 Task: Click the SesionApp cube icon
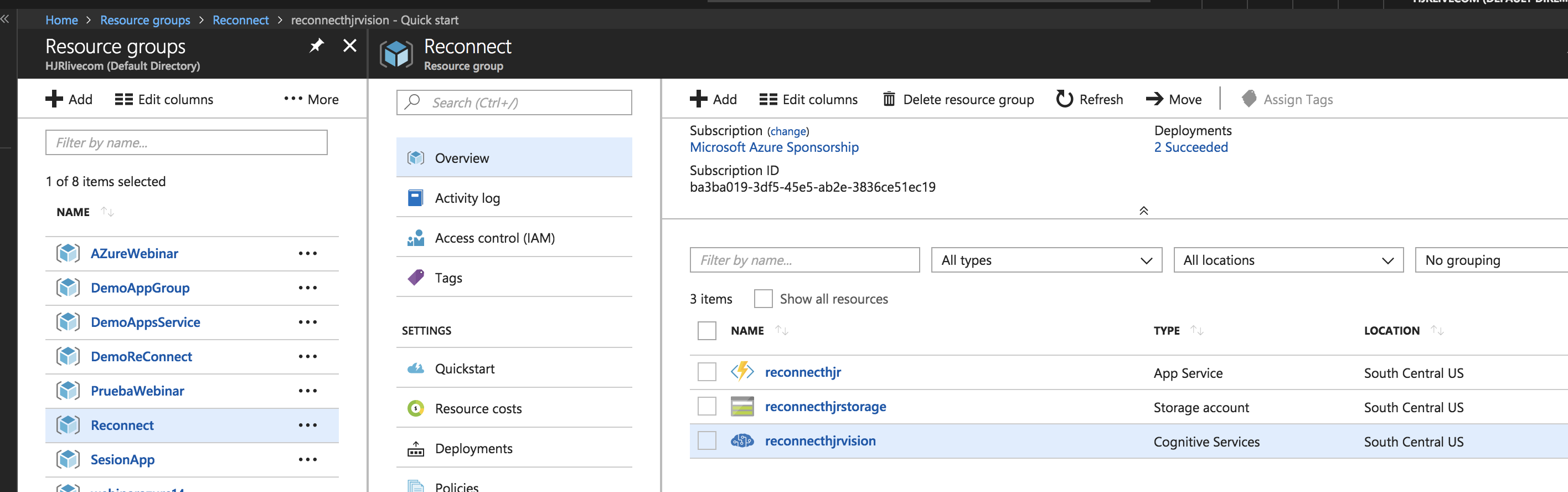coord(68,459)
